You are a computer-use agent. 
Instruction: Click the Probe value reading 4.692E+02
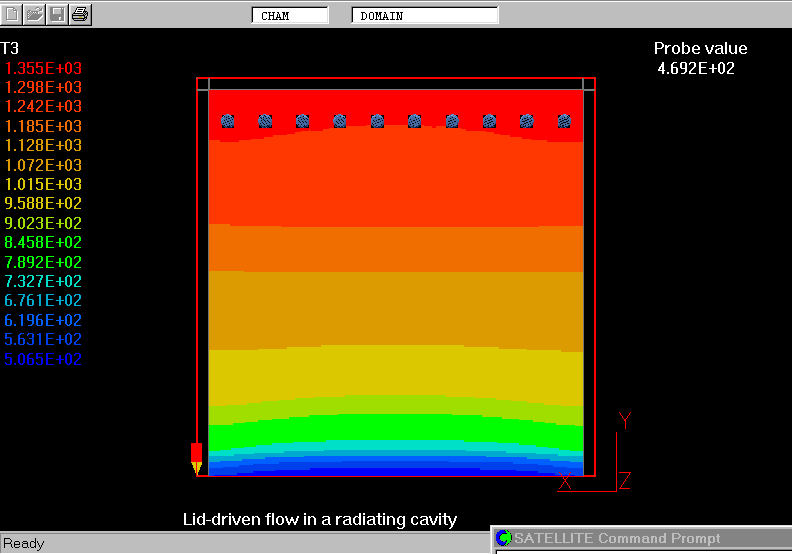pos(695,69)
